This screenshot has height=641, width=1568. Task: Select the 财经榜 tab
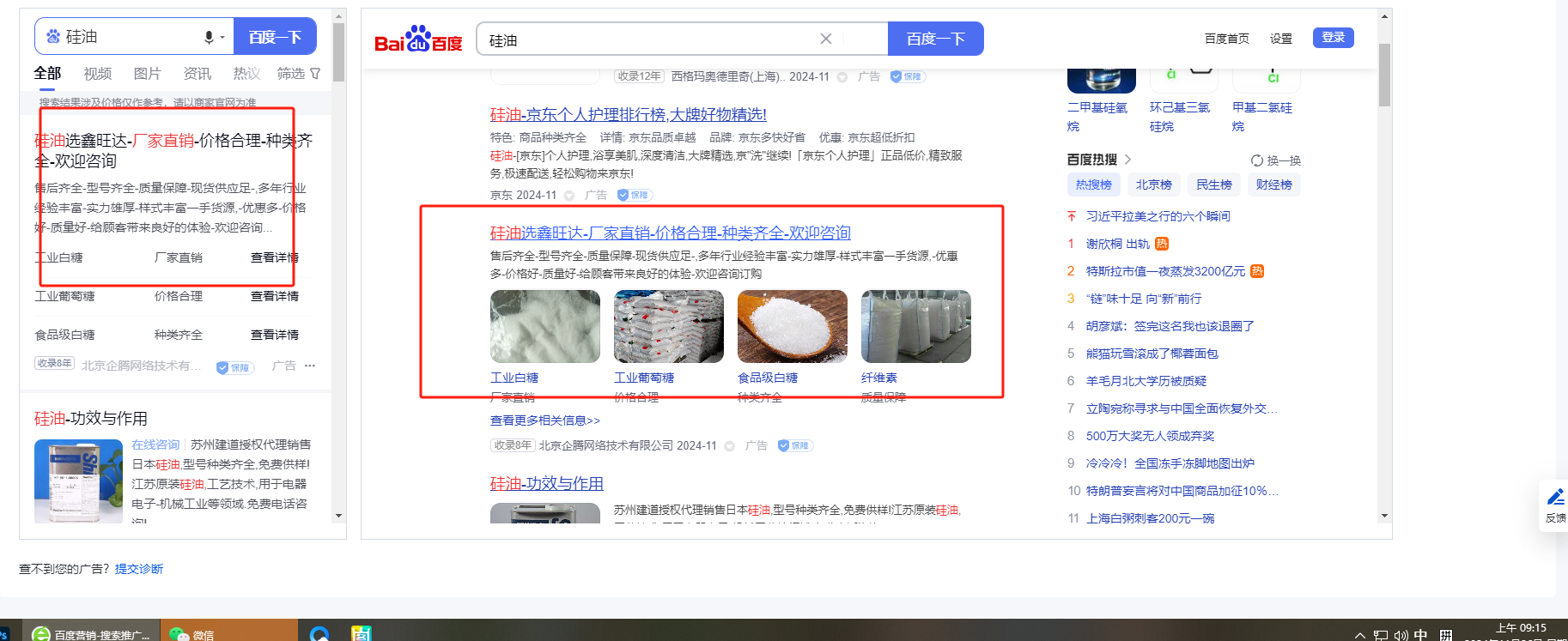click(x=1274, y=184)
